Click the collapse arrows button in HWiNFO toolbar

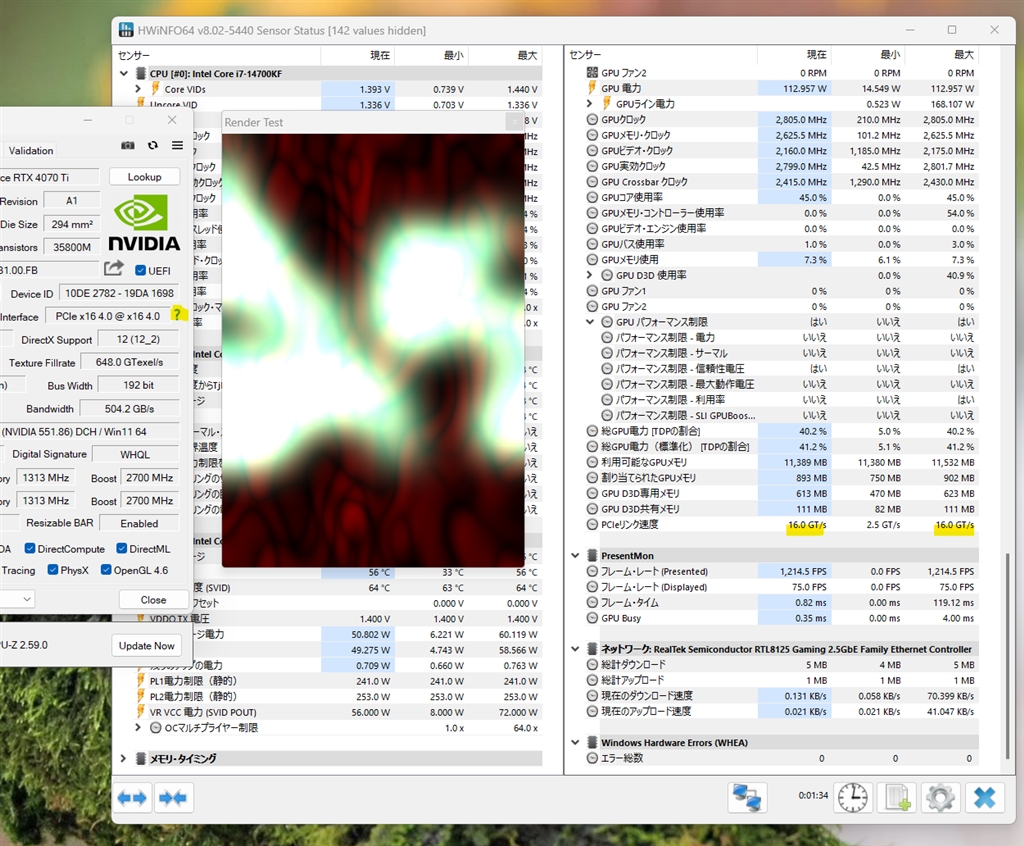pos(173,798)
